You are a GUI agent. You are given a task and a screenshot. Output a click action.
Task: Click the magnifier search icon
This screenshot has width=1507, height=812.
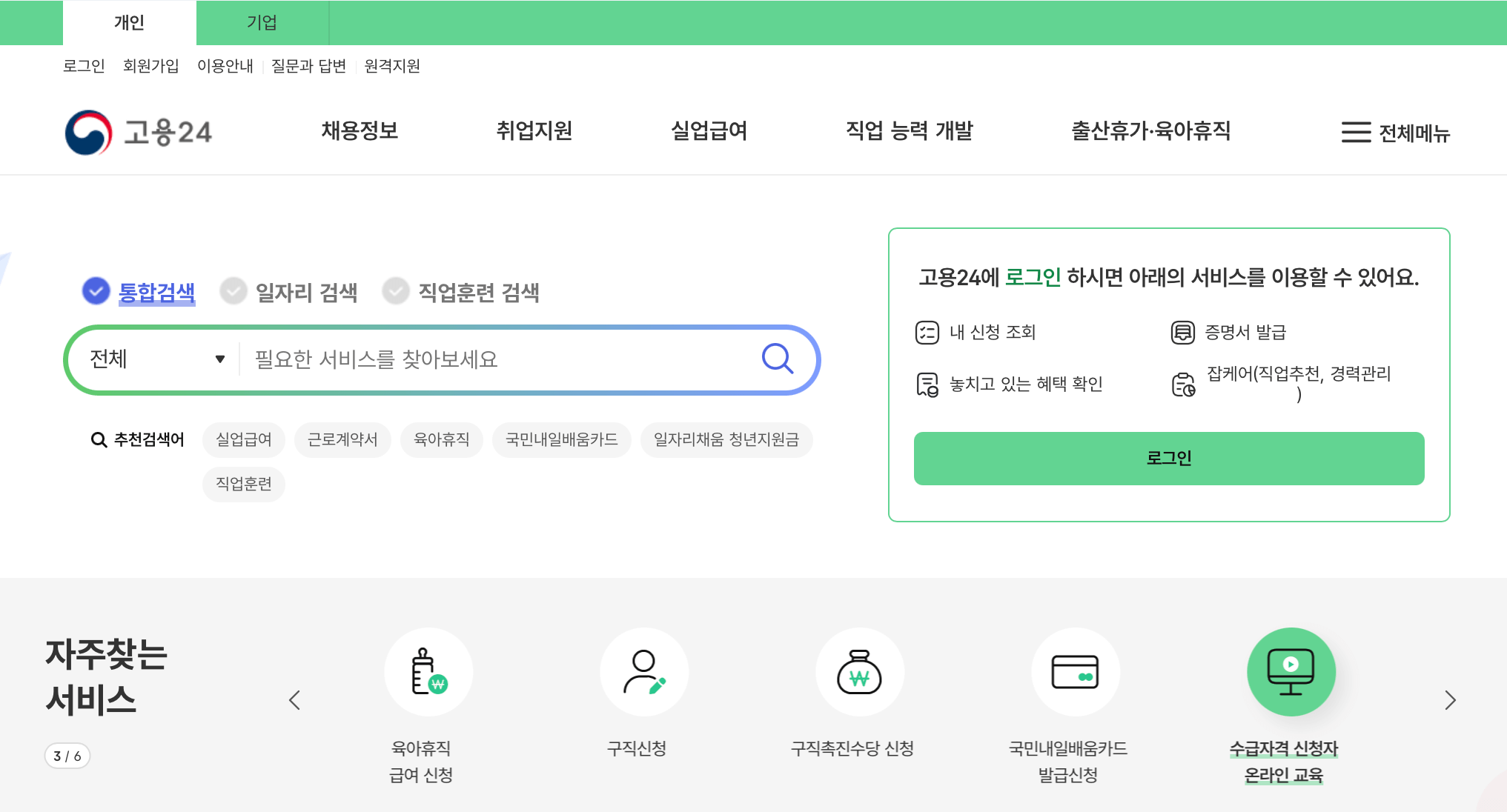(778, 359)
